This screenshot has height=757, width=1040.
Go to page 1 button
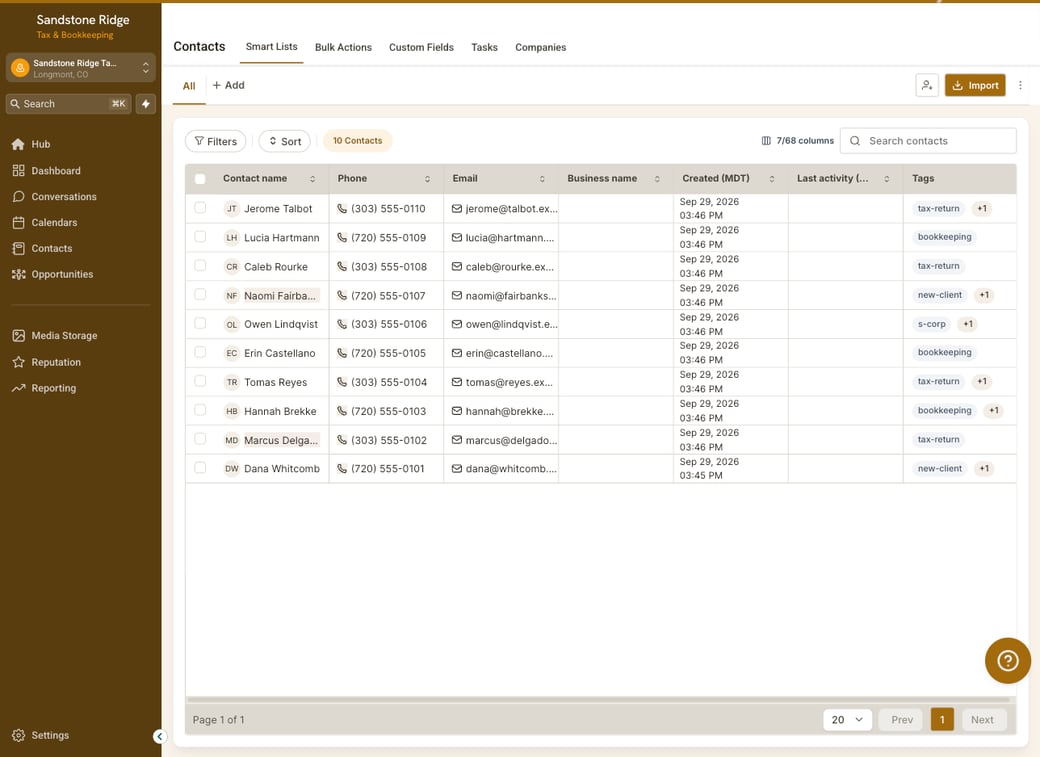[942, 720]
